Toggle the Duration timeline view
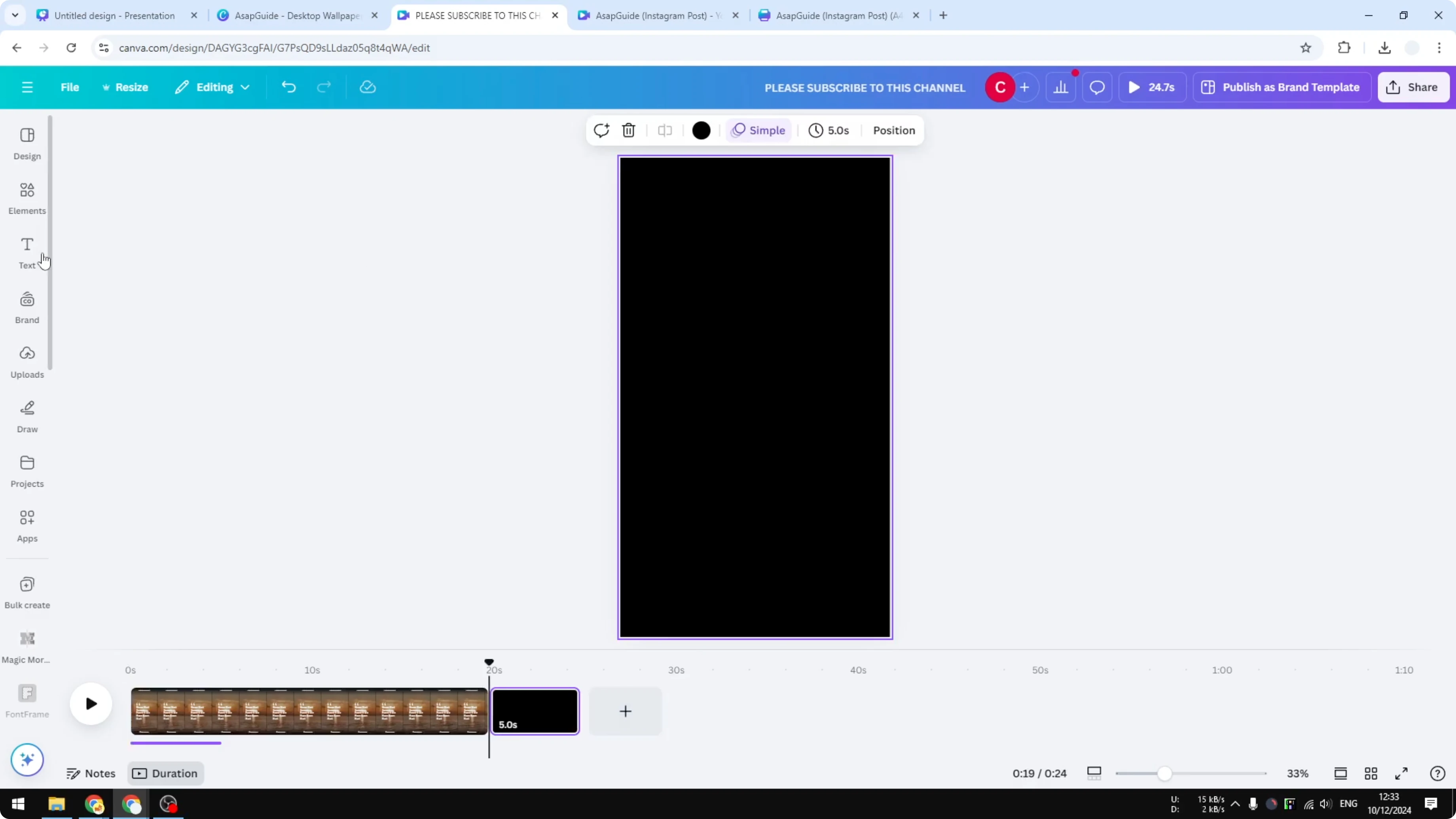Screen dimensions: 1456x819 [166, 773]
